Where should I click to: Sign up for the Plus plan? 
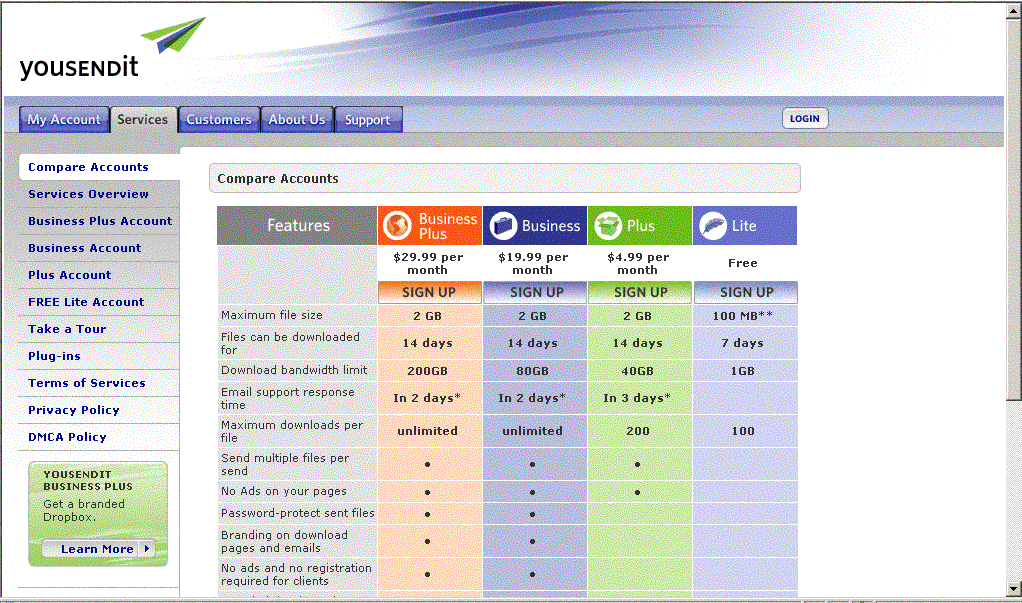[x=640, y=292]
